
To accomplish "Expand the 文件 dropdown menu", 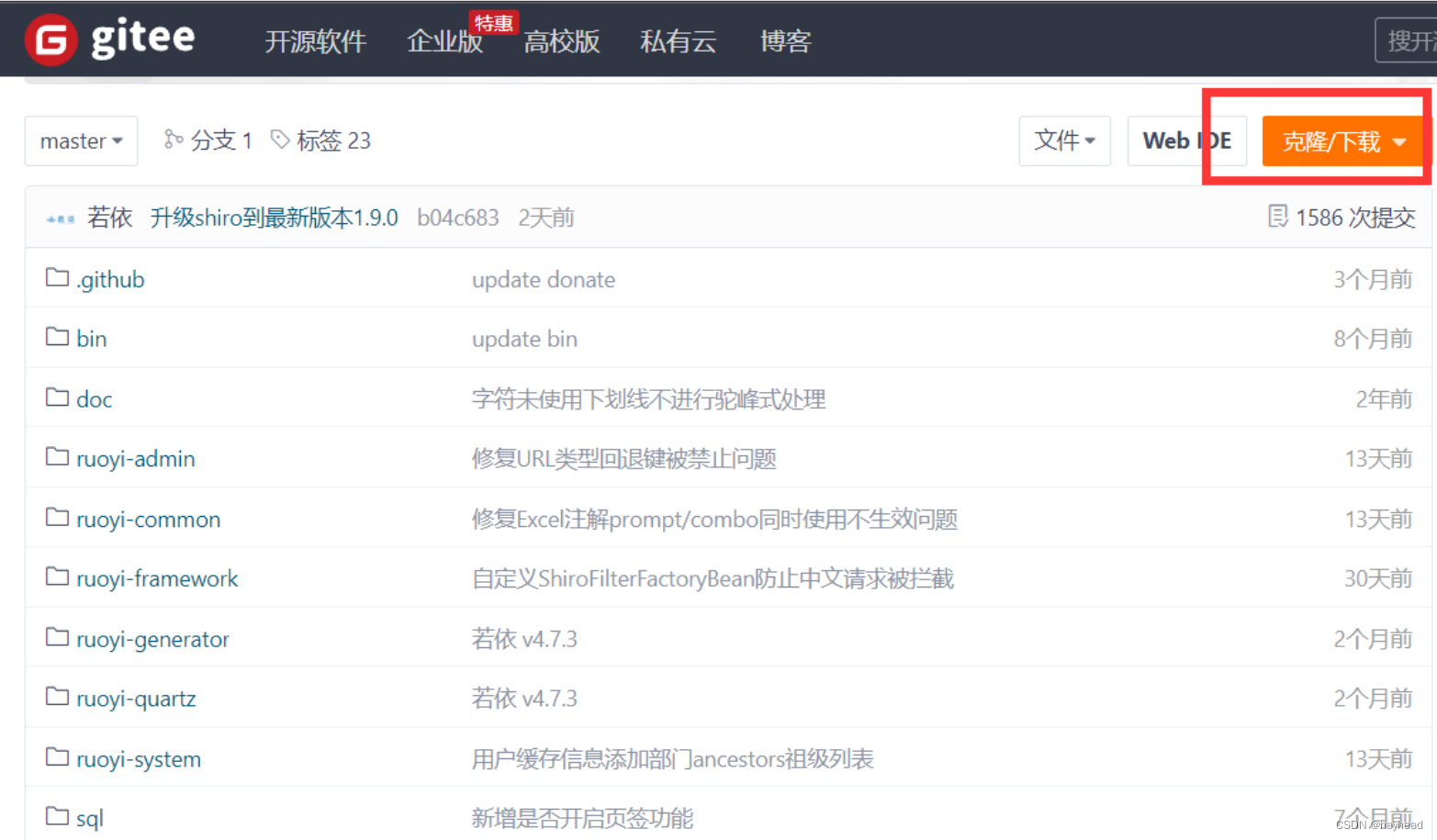I will click(x=1064, y=140).
